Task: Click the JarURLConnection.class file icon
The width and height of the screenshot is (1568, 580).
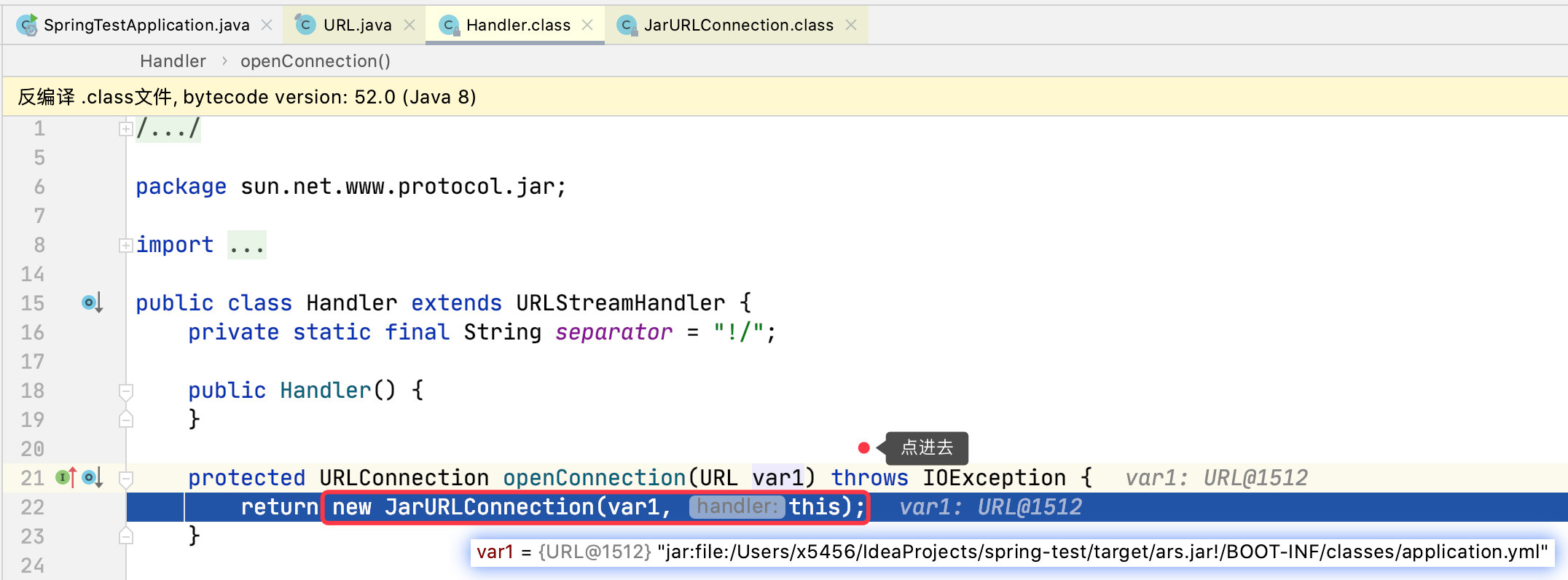Action: click(x=627, y=26)
